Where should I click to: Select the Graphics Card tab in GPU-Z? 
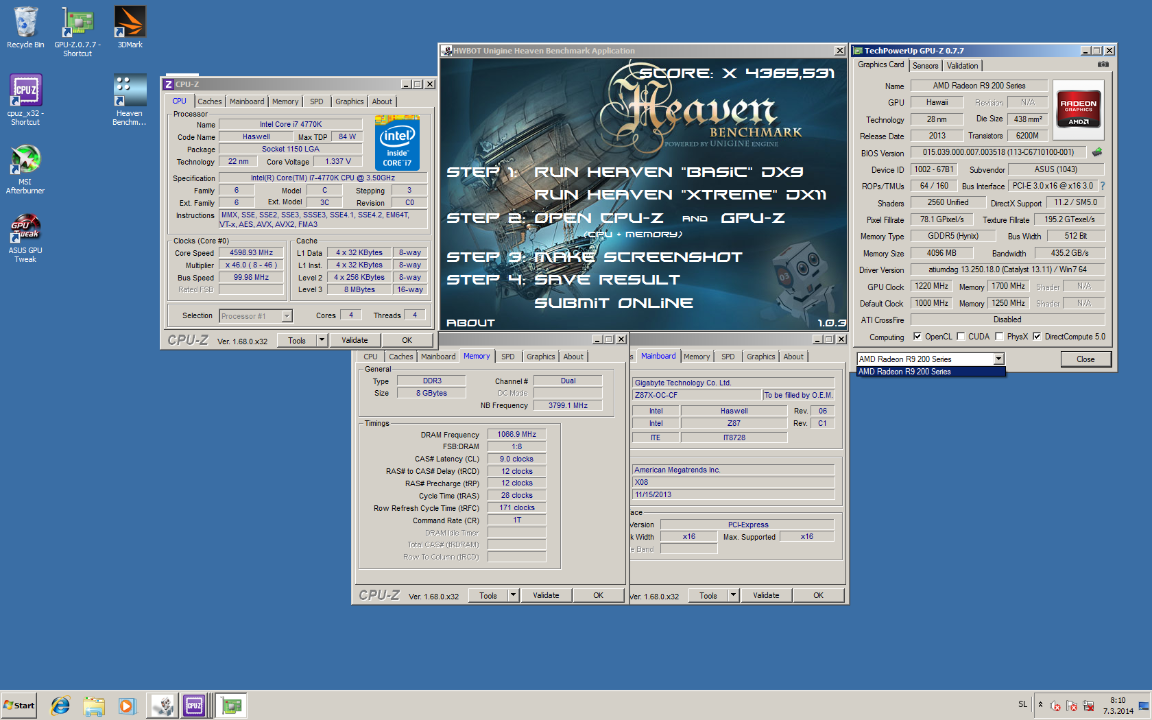tap(881, 65)
